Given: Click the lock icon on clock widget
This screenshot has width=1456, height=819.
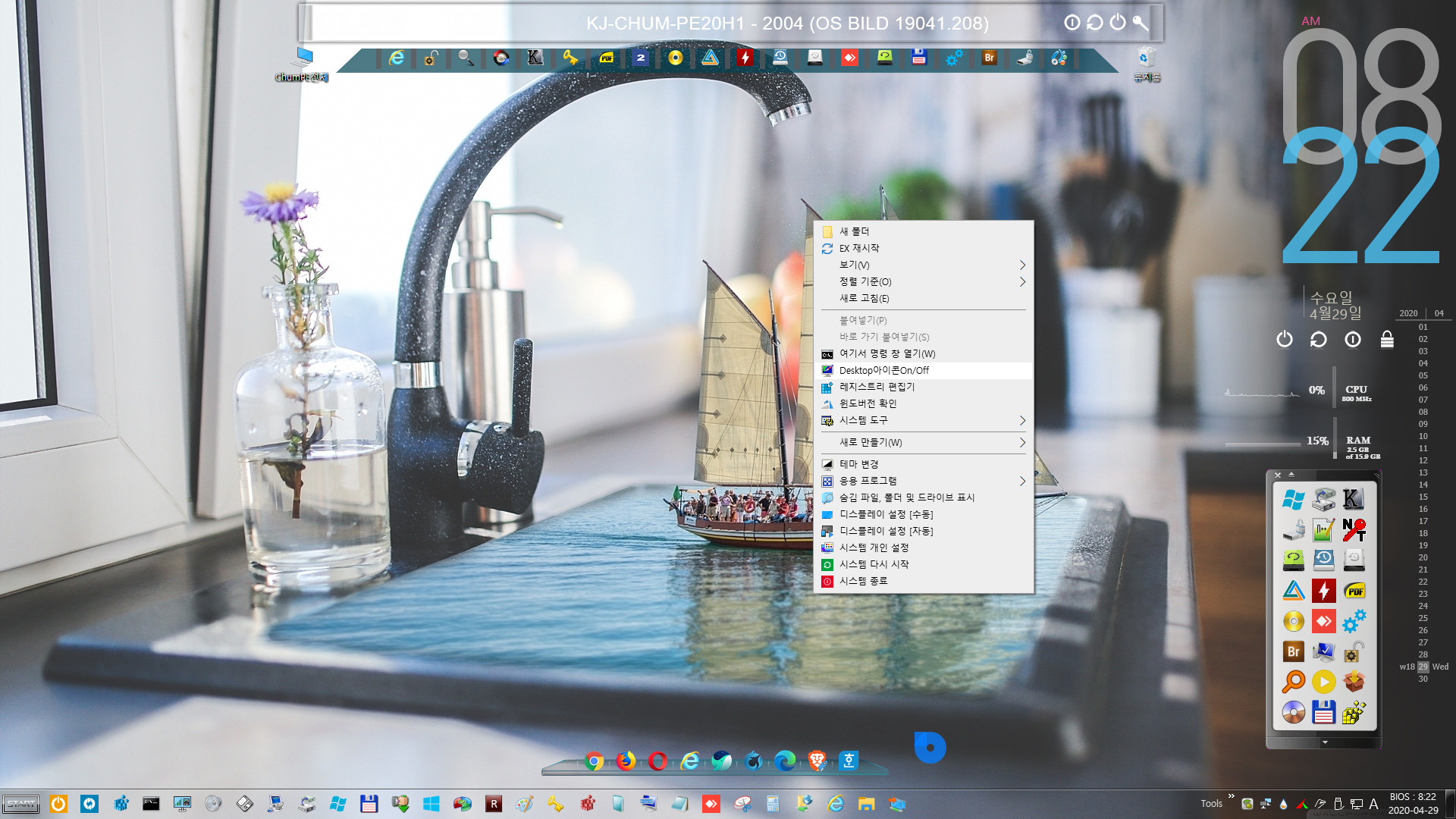Looking at the screenshot, I should (1386, 339).
